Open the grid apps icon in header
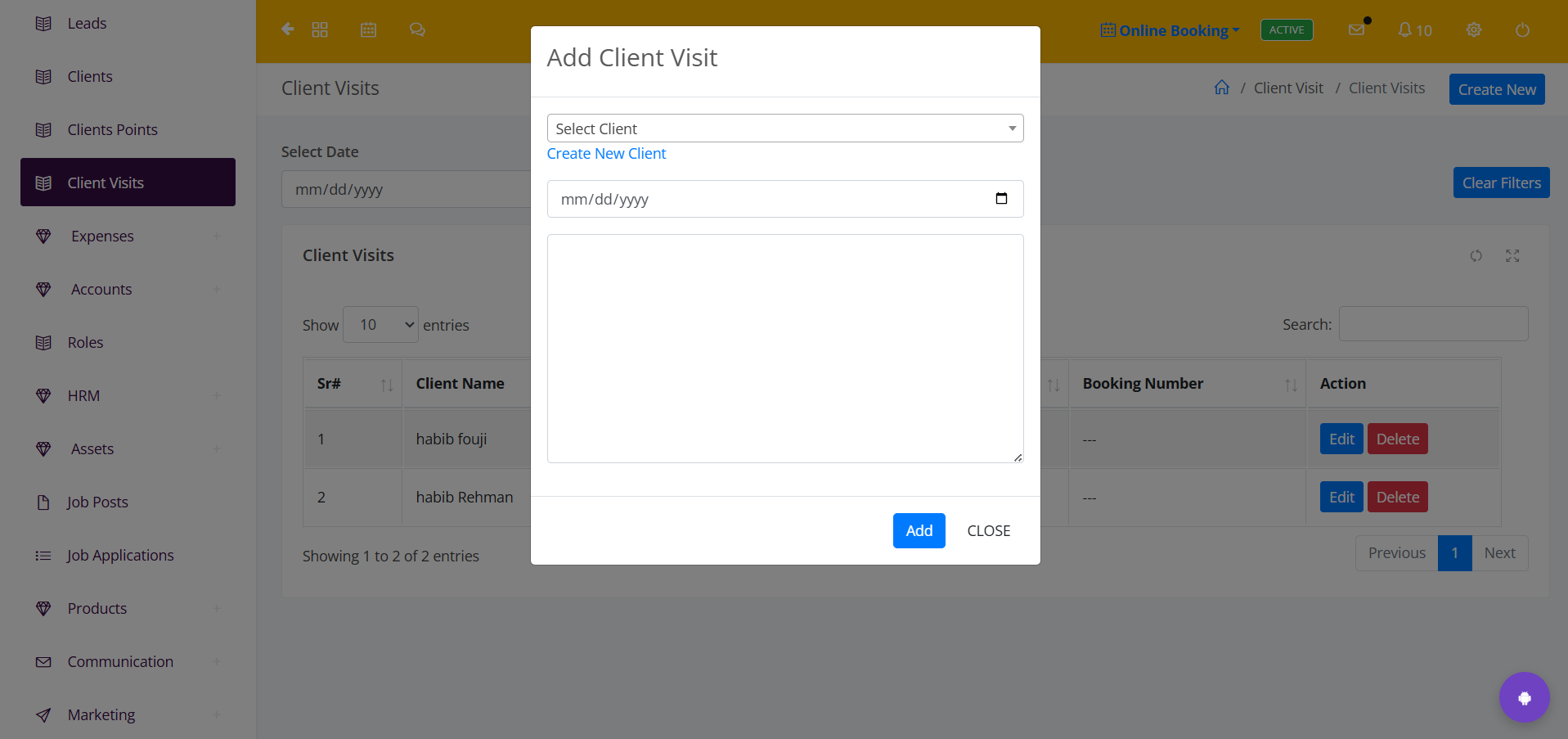The height and width of the screenshot is (739, 1568). pos(320,29)
